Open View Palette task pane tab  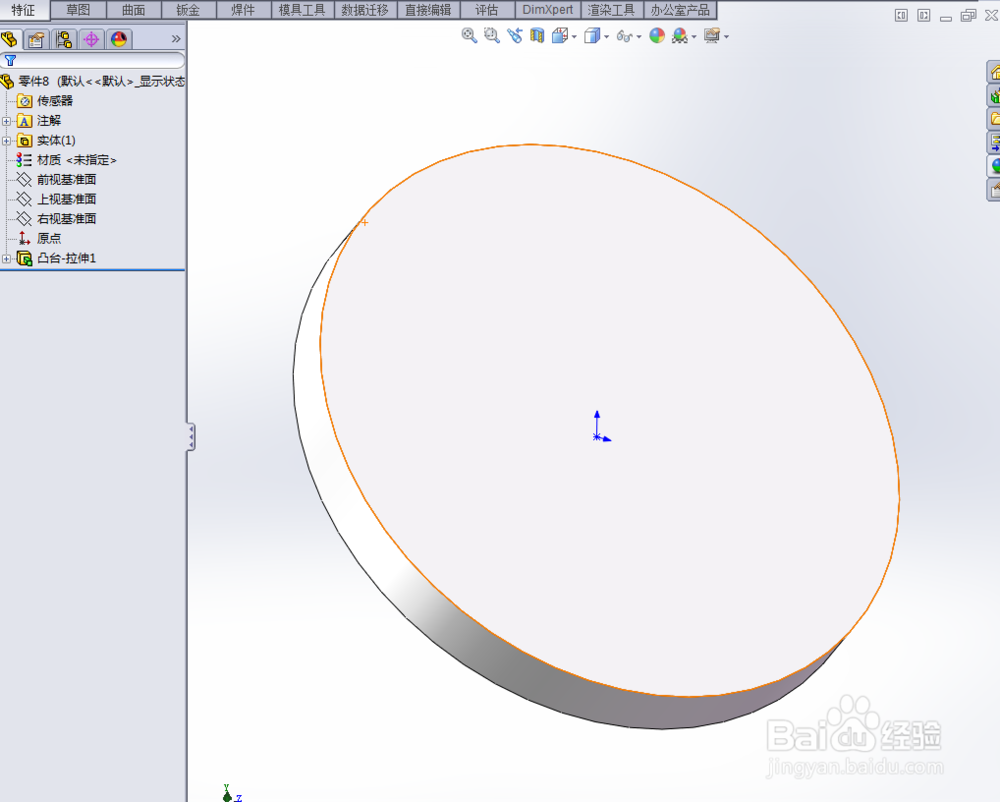click(x=994, y=142)
